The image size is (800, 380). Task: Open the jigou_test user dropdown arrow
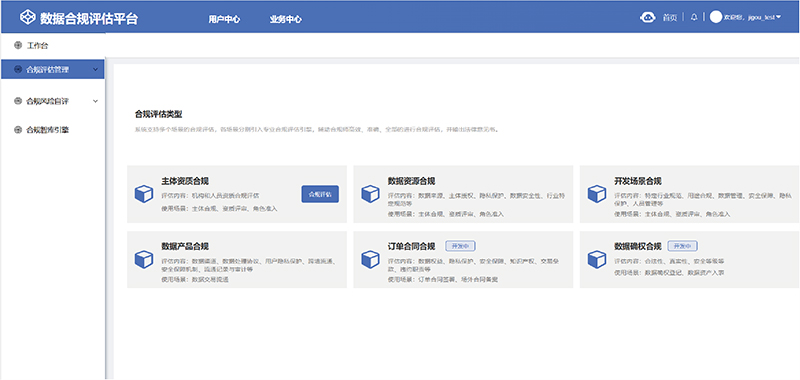779,17
